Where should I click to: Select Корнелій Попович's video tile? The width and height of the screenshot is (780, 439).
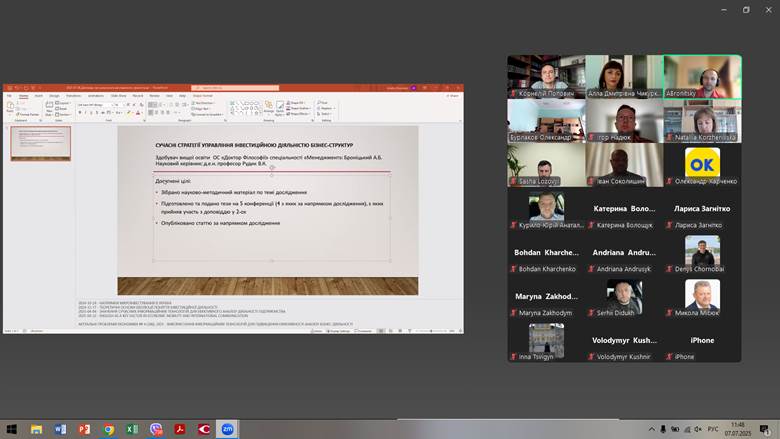point(546,76)
